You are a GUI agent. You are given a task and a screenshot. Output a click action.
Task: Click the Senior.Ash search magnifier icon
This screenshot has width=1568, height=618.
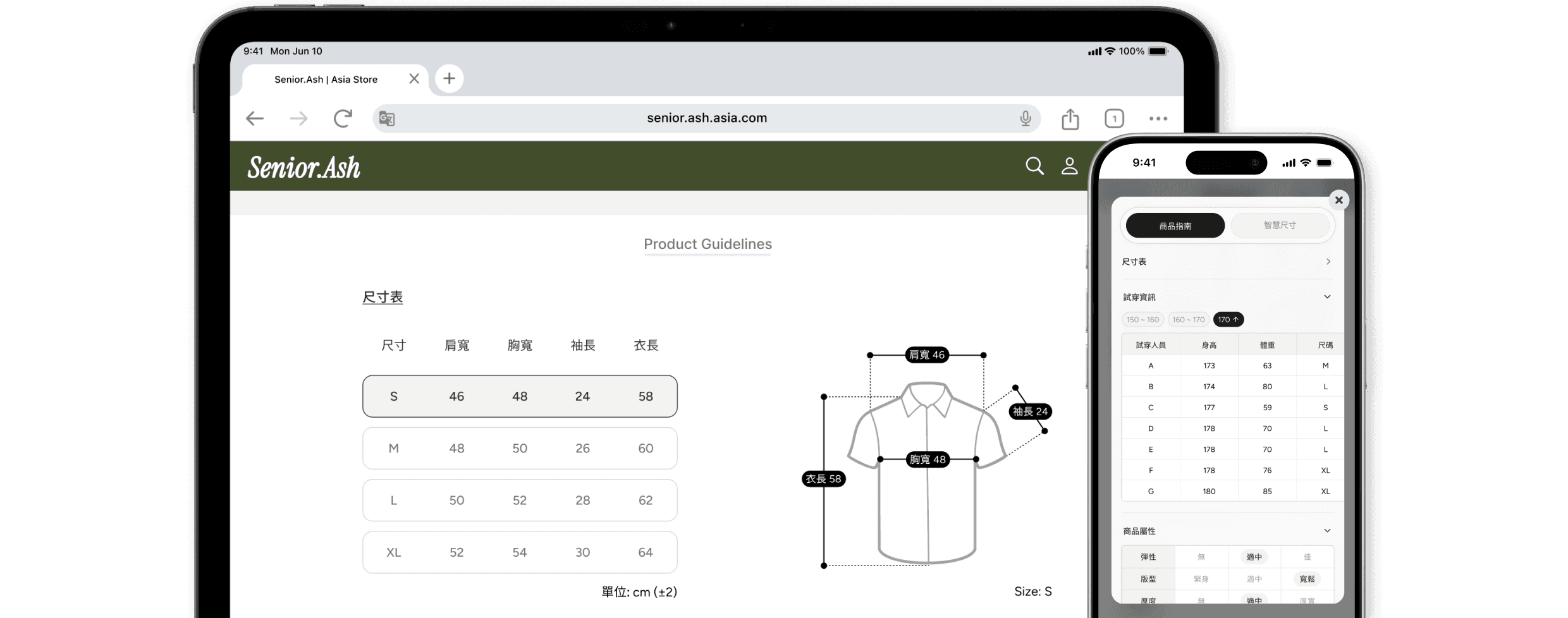(1034, 166)
